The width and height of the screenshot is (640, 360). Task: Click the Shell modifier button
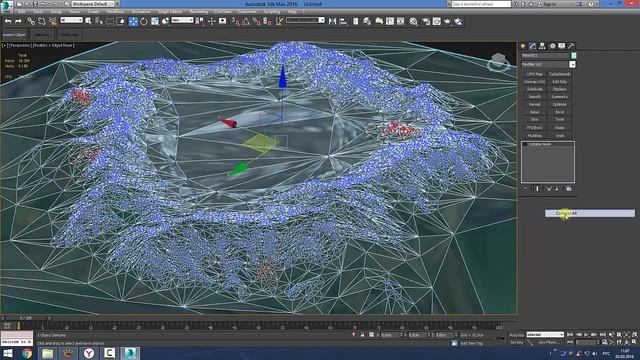tap(560, 136)
